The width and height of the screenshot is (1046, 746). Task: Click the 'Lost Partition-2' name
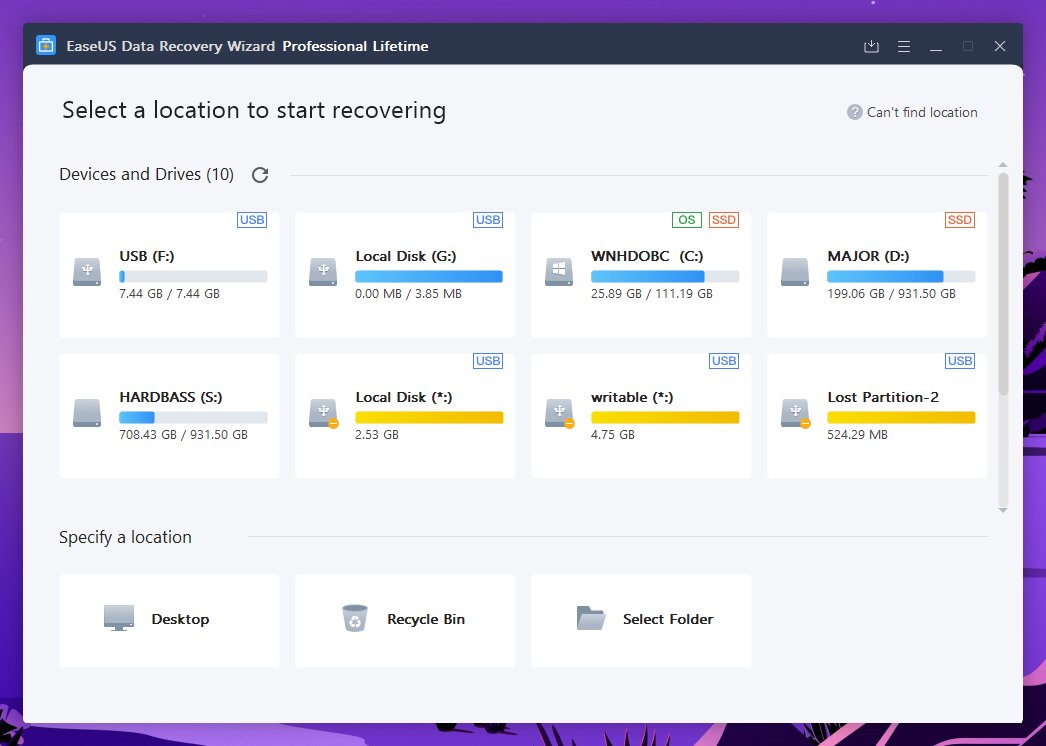pos(883,397)
